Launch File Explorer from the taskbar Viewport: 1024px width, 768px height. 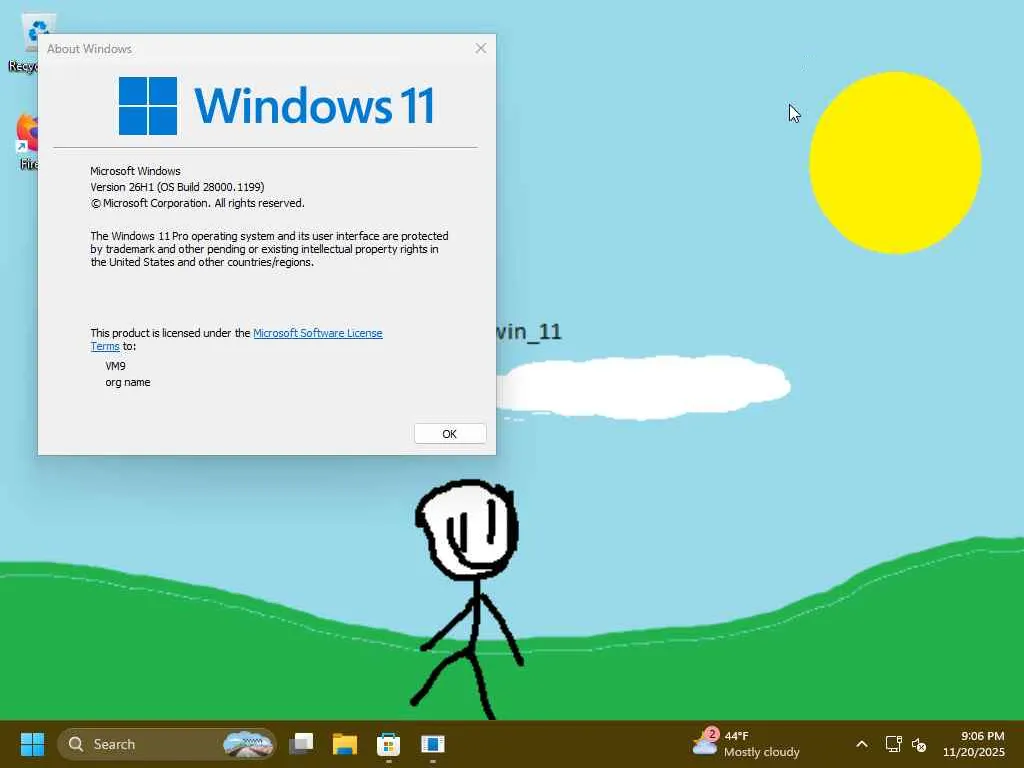point(345,744)
